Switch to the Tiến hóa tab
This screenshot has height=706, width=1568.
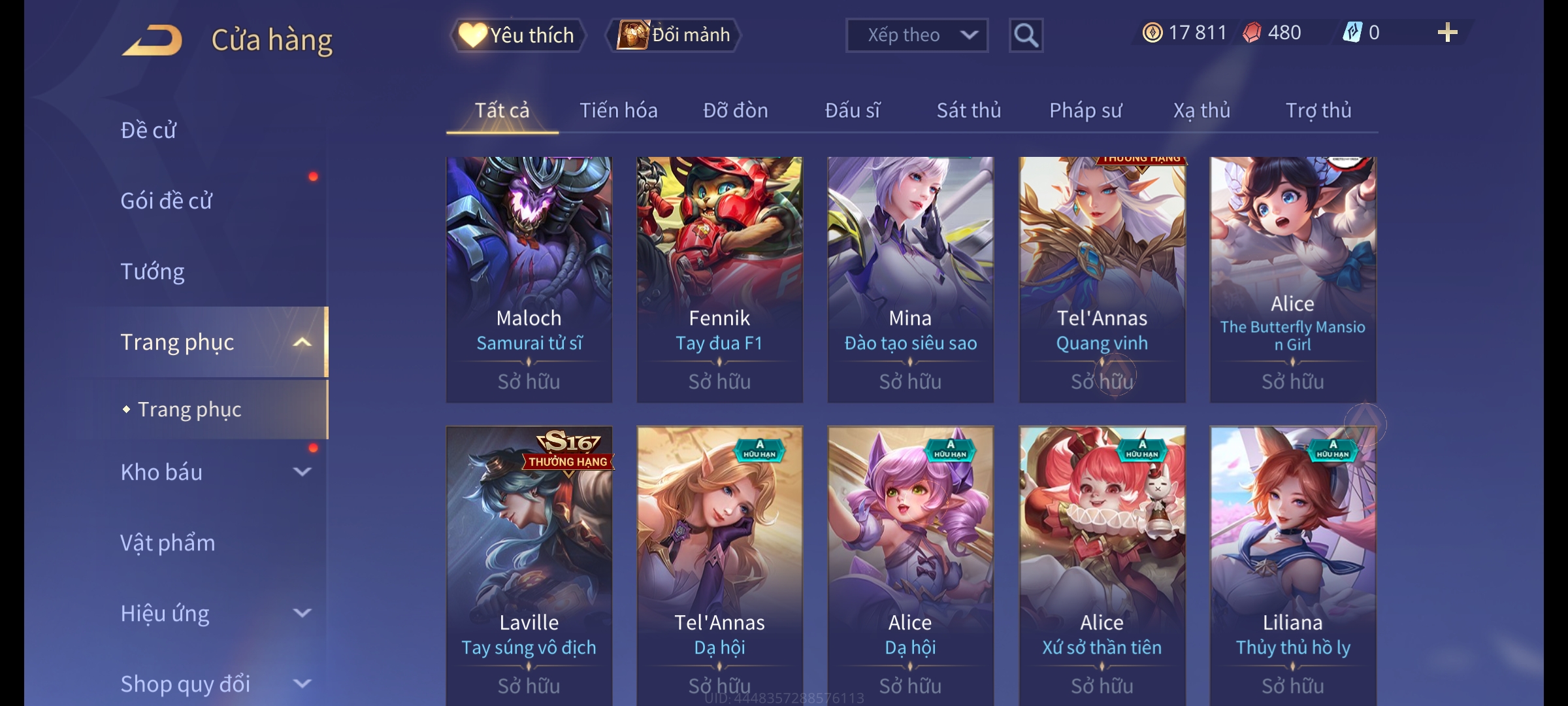[618, 110]
